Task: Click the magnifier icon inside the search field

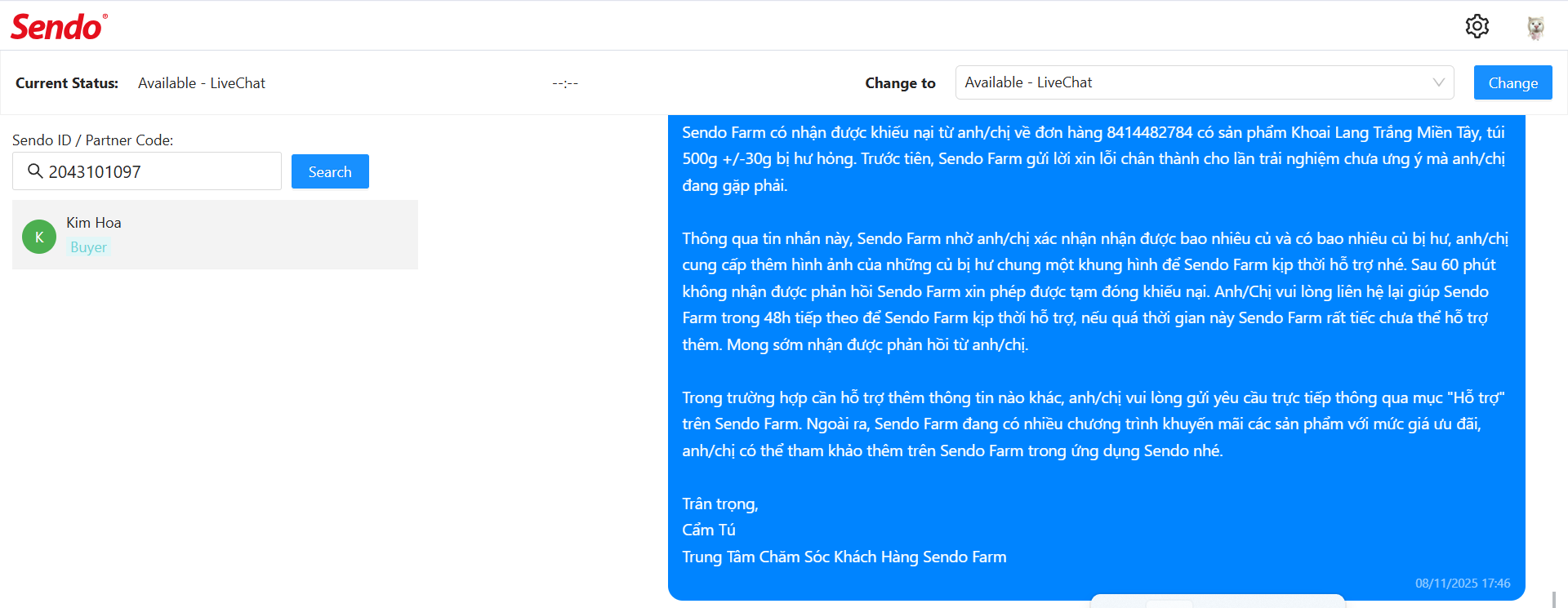Action: 35,171
